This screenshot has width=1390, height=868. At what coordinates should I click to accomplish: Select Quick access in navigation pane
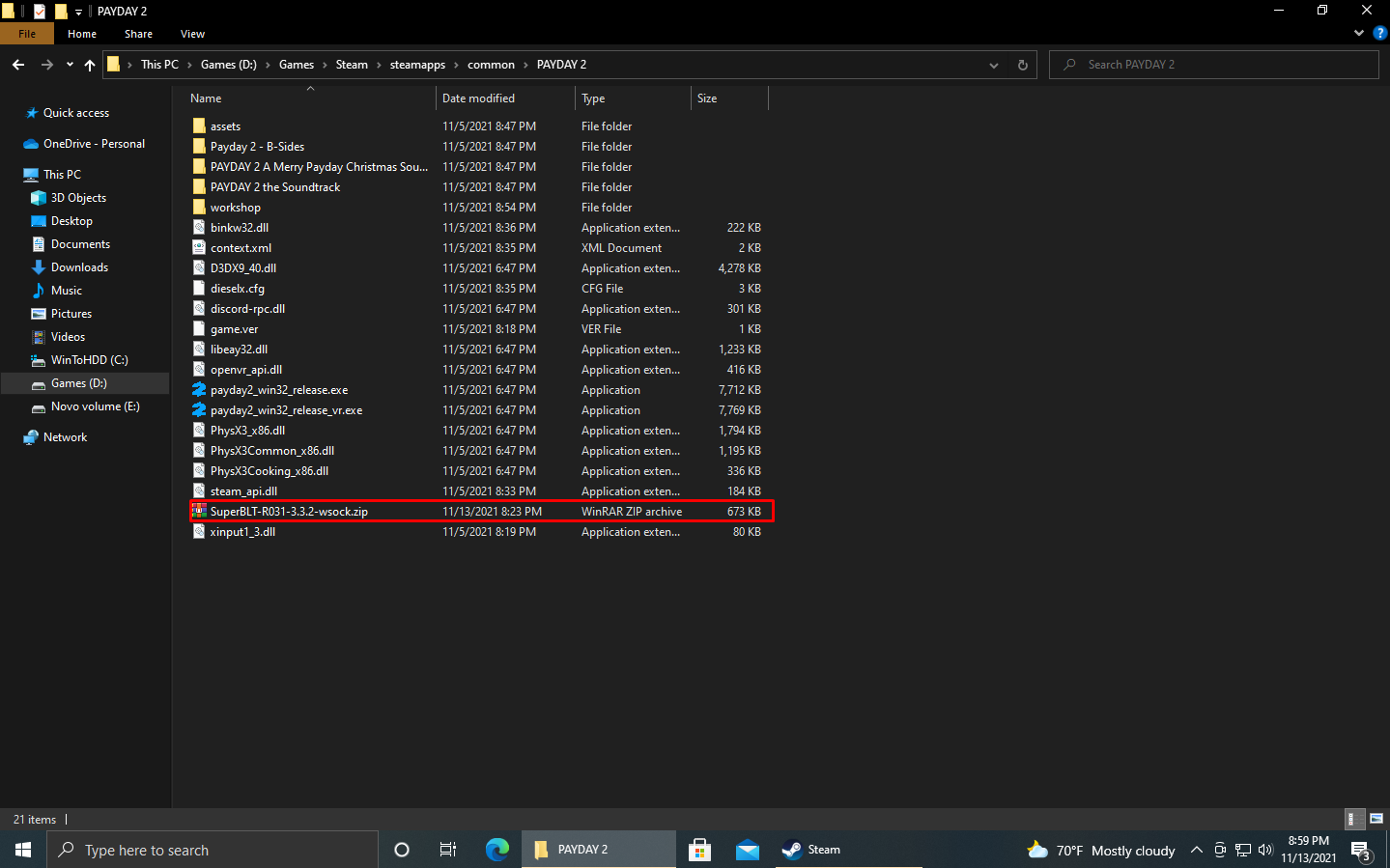pyautogui.click(x=76, y=113)
